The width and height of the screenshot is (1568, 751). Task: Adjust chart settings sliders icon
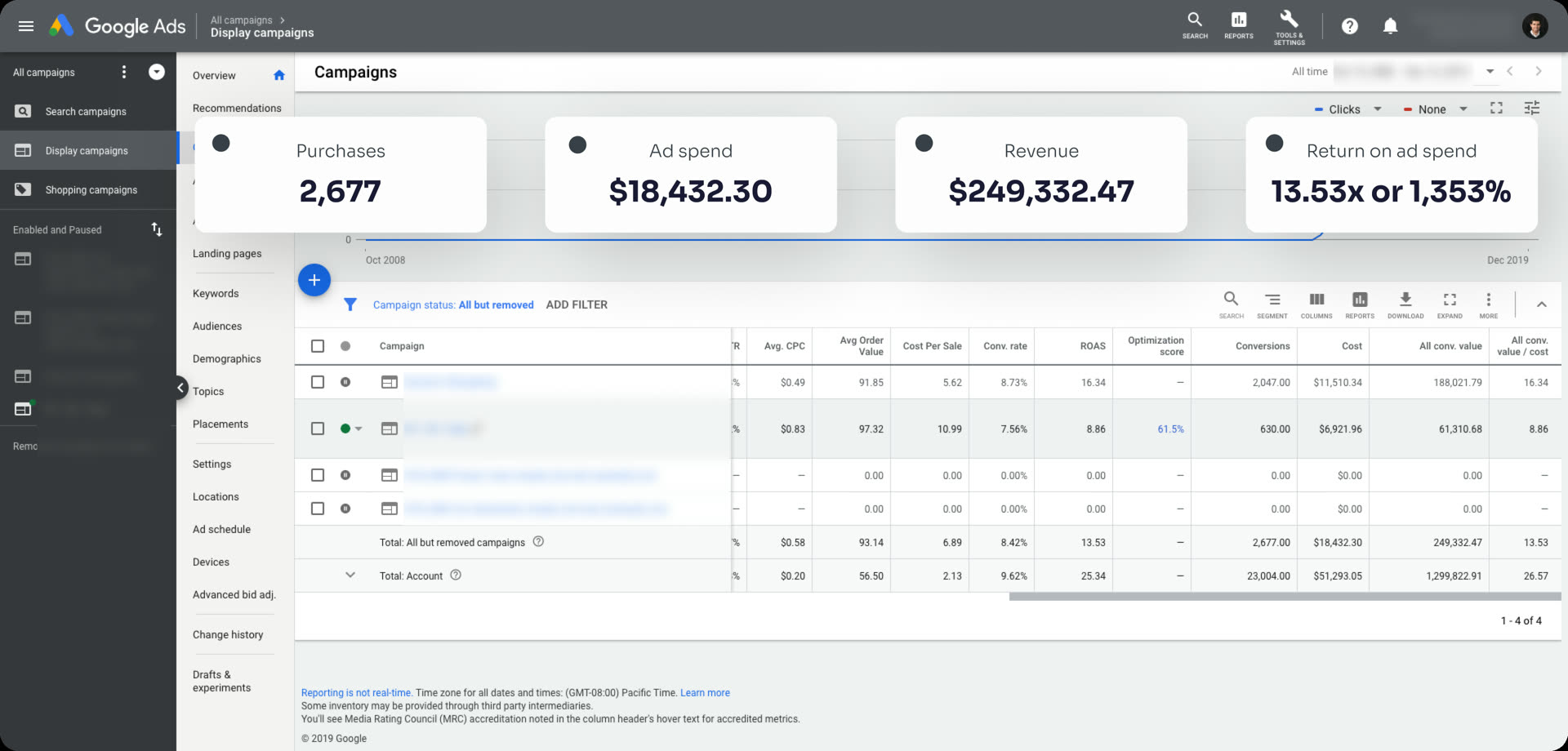click(x=1532, y=108)
